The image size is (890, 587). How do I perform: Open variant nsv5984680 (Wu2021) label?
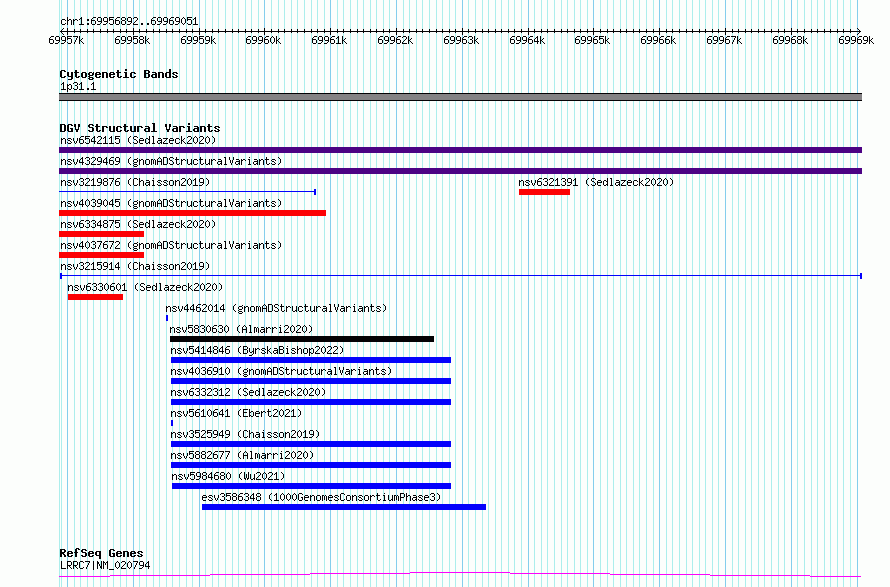tap(229, 476)
